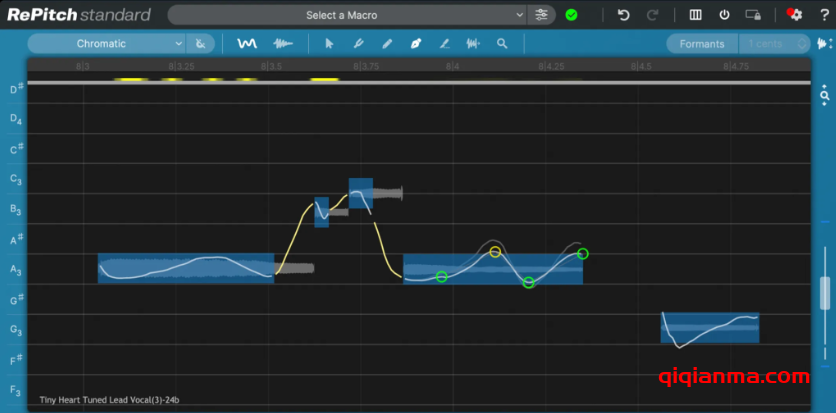Select the line drawing tool
The image size is (836, 413).
(445, 44)
